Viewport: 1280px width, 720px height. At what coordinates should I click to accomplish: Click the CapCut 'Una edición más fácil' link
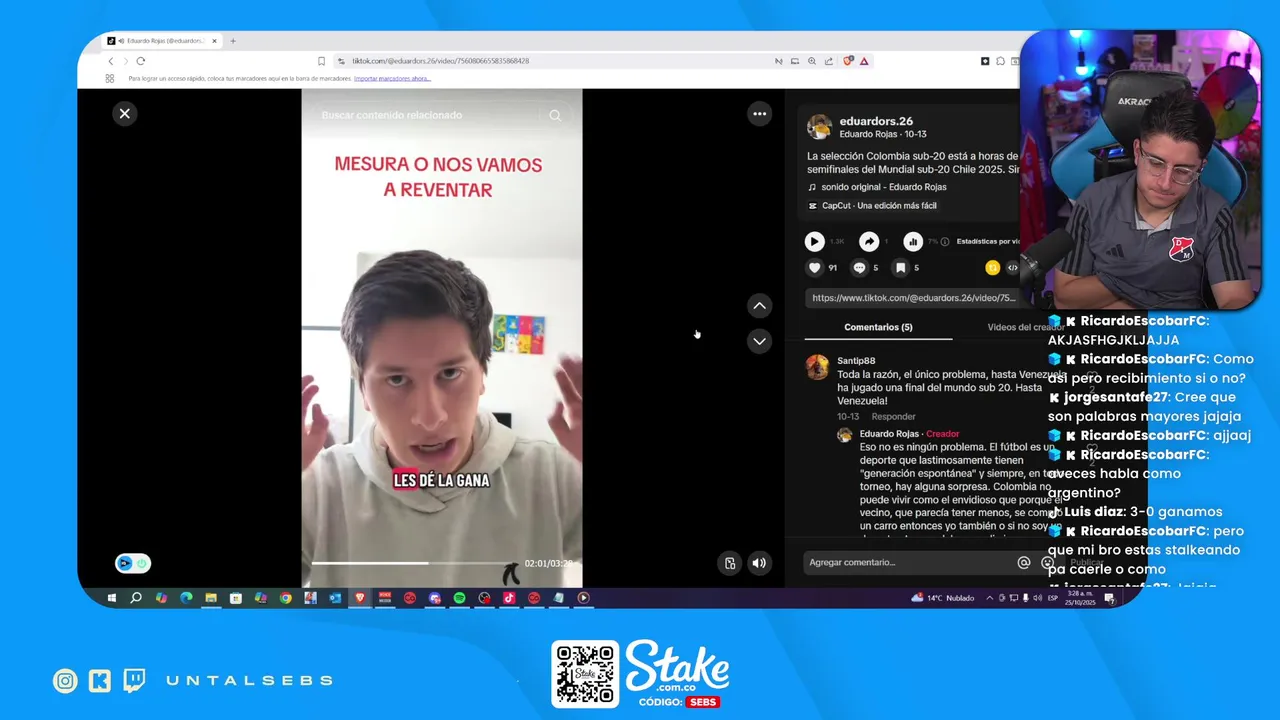pos(879,206)
